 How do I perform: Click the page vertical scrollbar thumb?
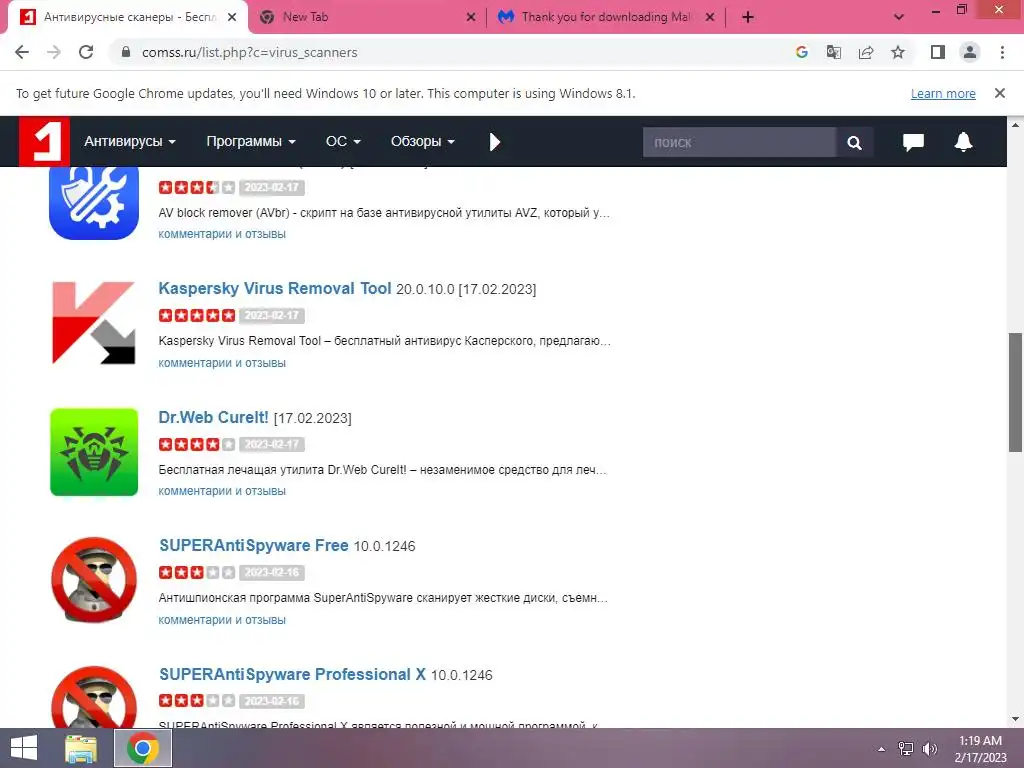[1016, 392]
